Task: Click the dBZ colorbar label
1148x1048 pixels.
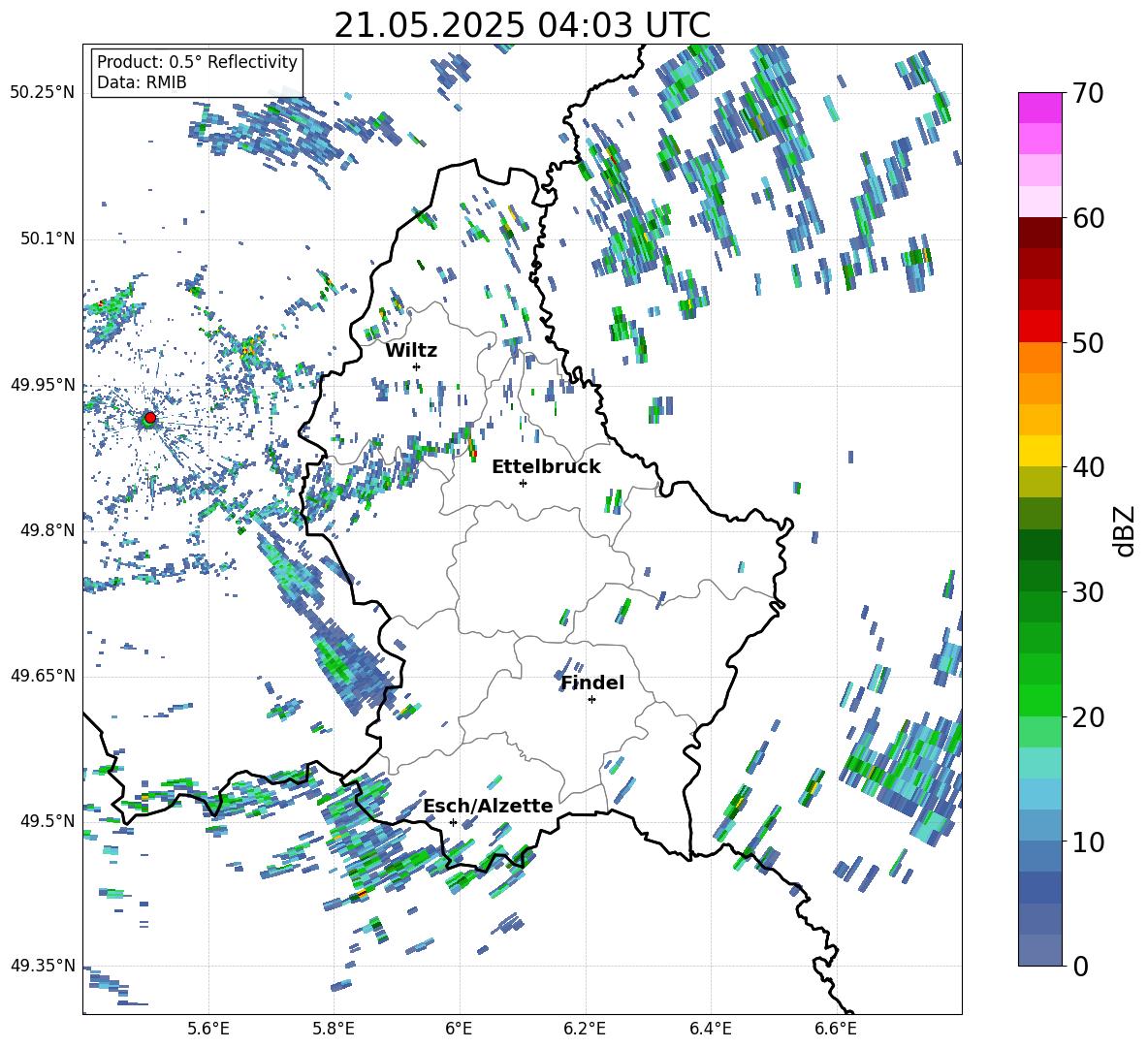Action: [1126, 530]
